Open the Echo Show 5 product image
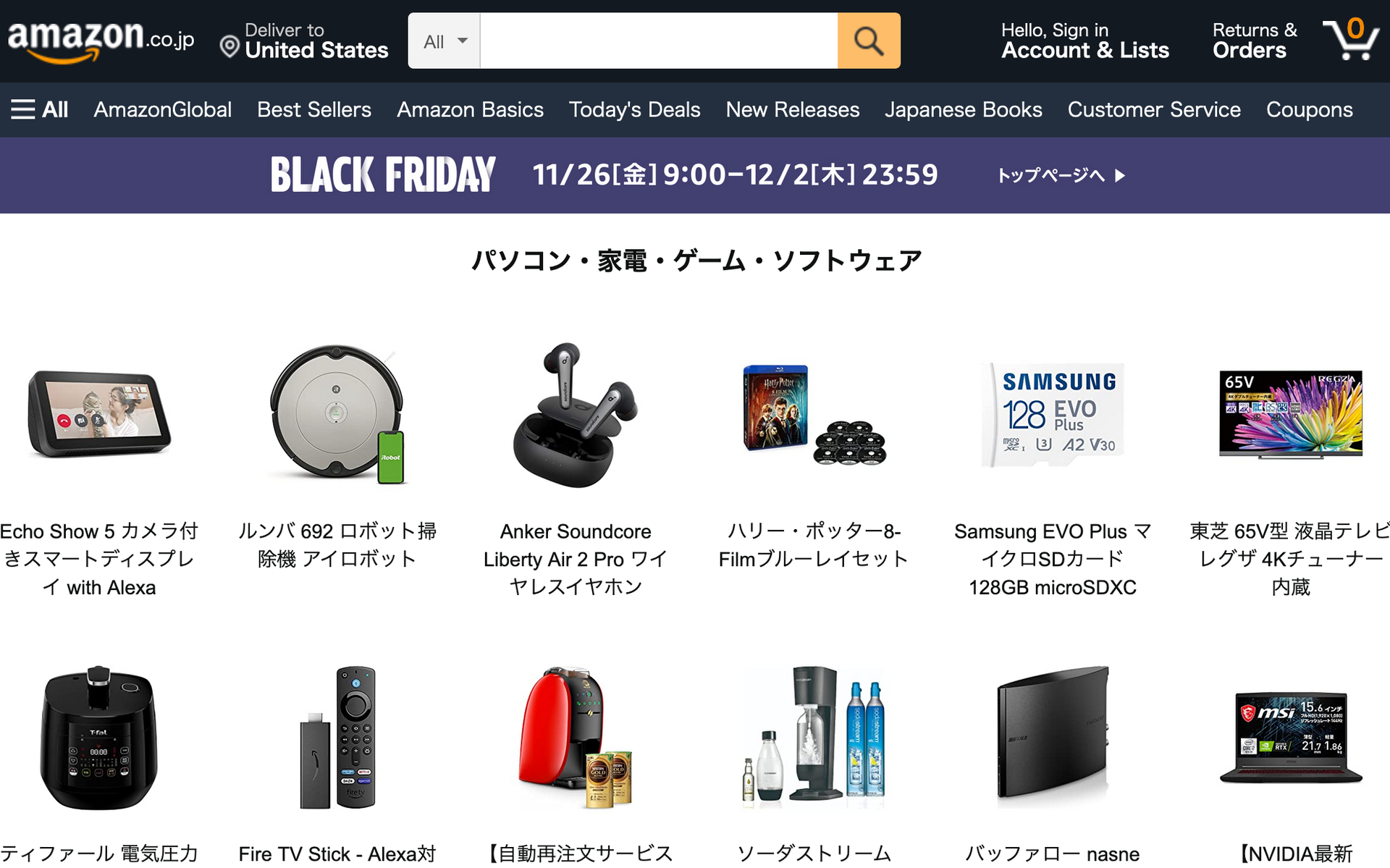The image size is (1390, 868). [x=99, y=413]
